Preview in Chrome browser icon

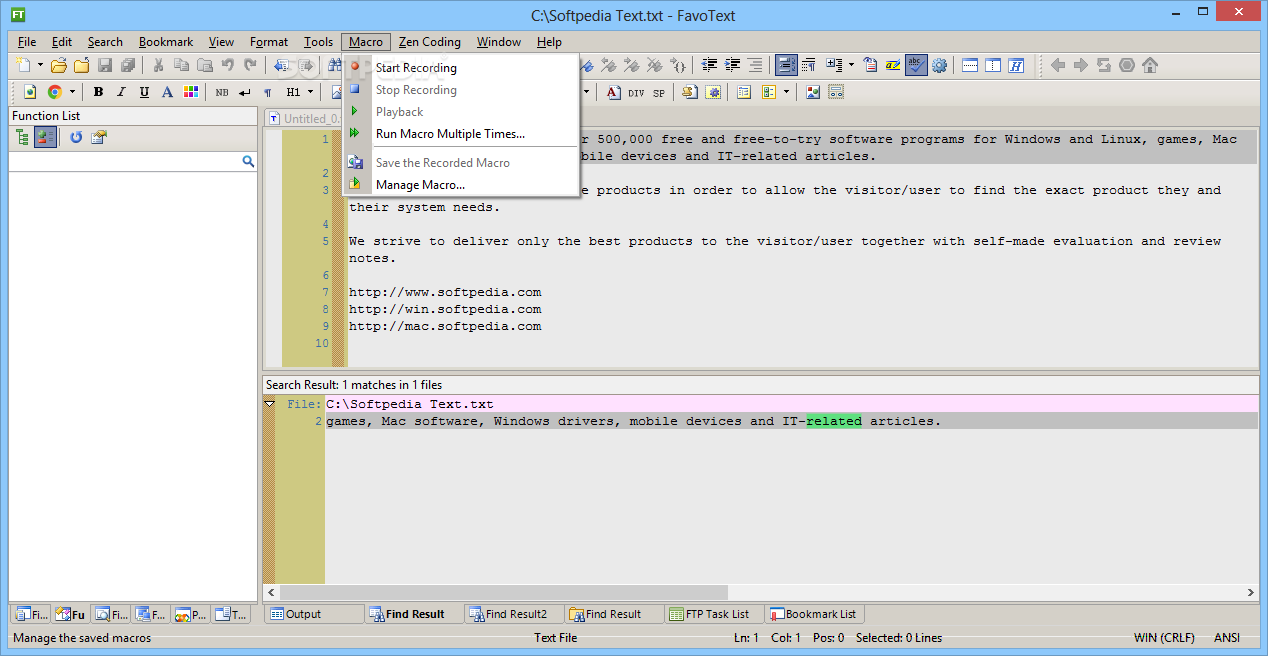[x=54, y=92]
